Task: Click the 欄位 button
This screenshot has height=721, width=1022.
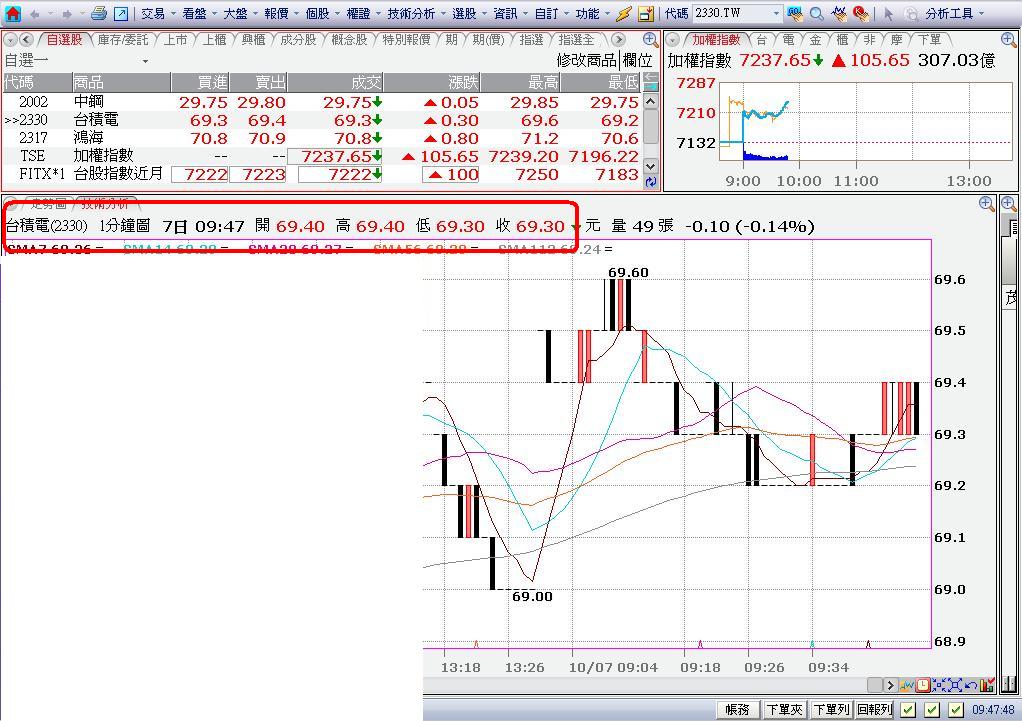Action: pos(637,61)
